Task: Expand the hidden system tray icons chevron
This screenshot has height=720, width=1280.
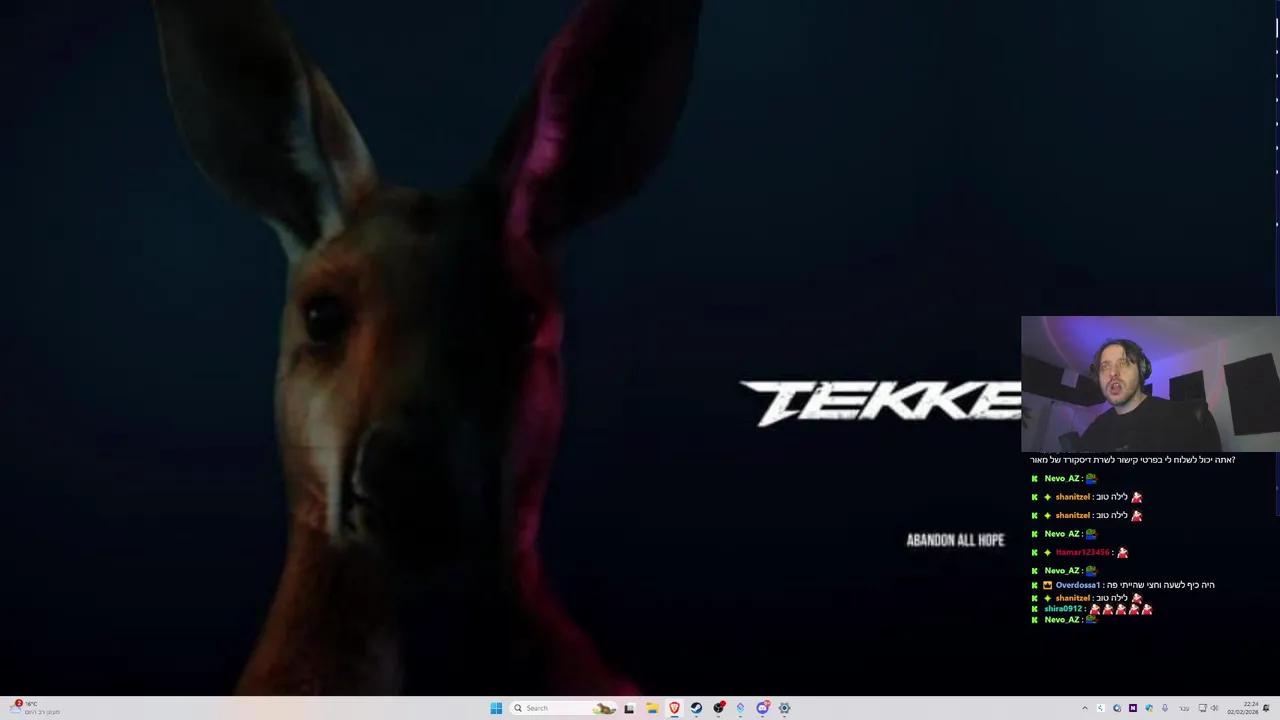Action: [x=1085, y=708]
